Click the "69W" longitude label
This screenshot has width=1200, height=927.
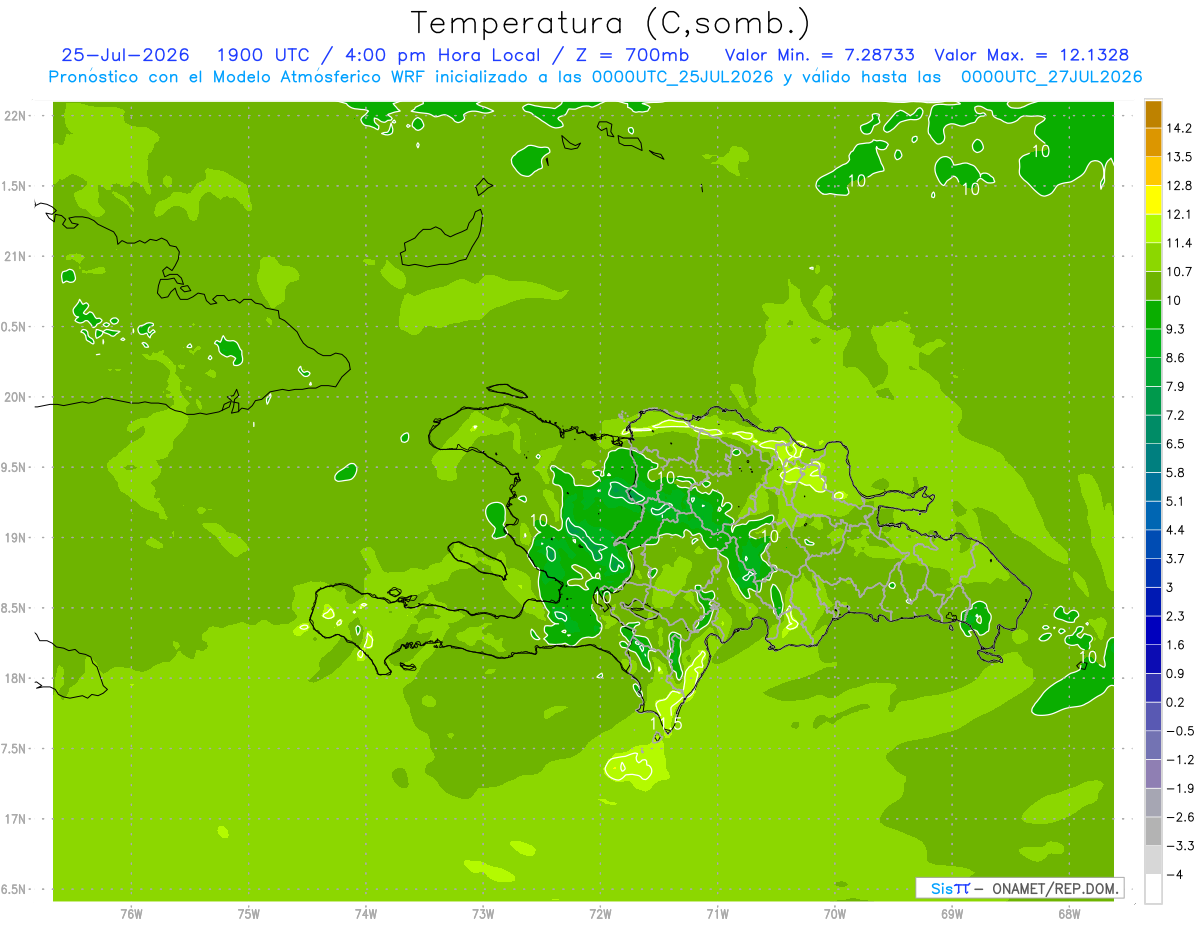point(951,914)
